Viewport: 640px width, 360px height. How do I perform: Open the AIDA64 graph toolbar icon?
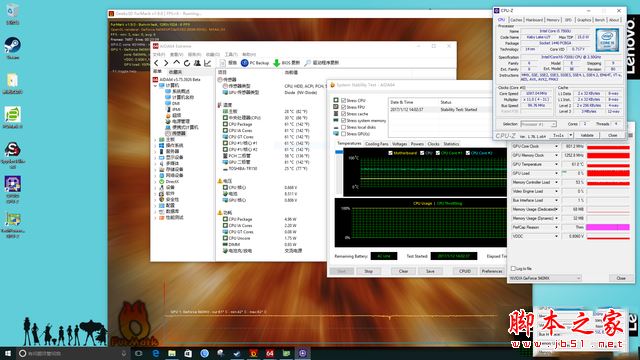tap(207, 63)
